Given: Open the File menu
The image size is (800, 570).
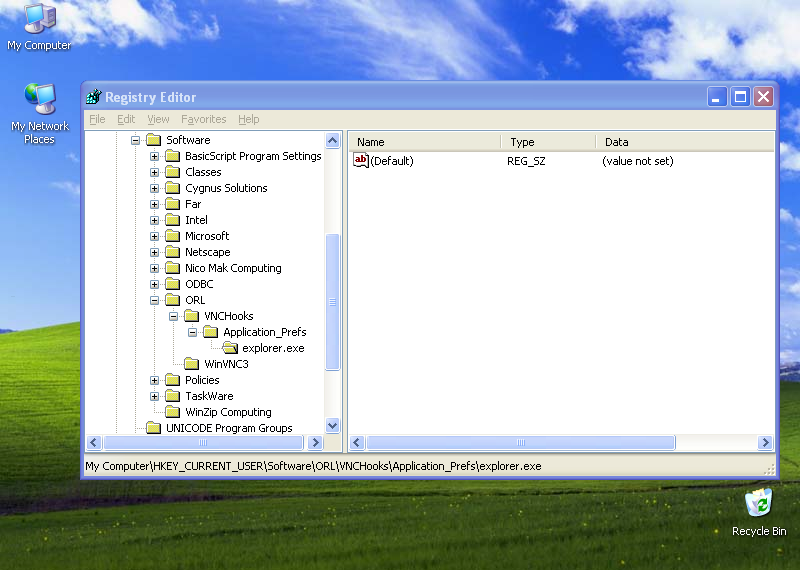Looking at the screenshot, I should (97, 119).
